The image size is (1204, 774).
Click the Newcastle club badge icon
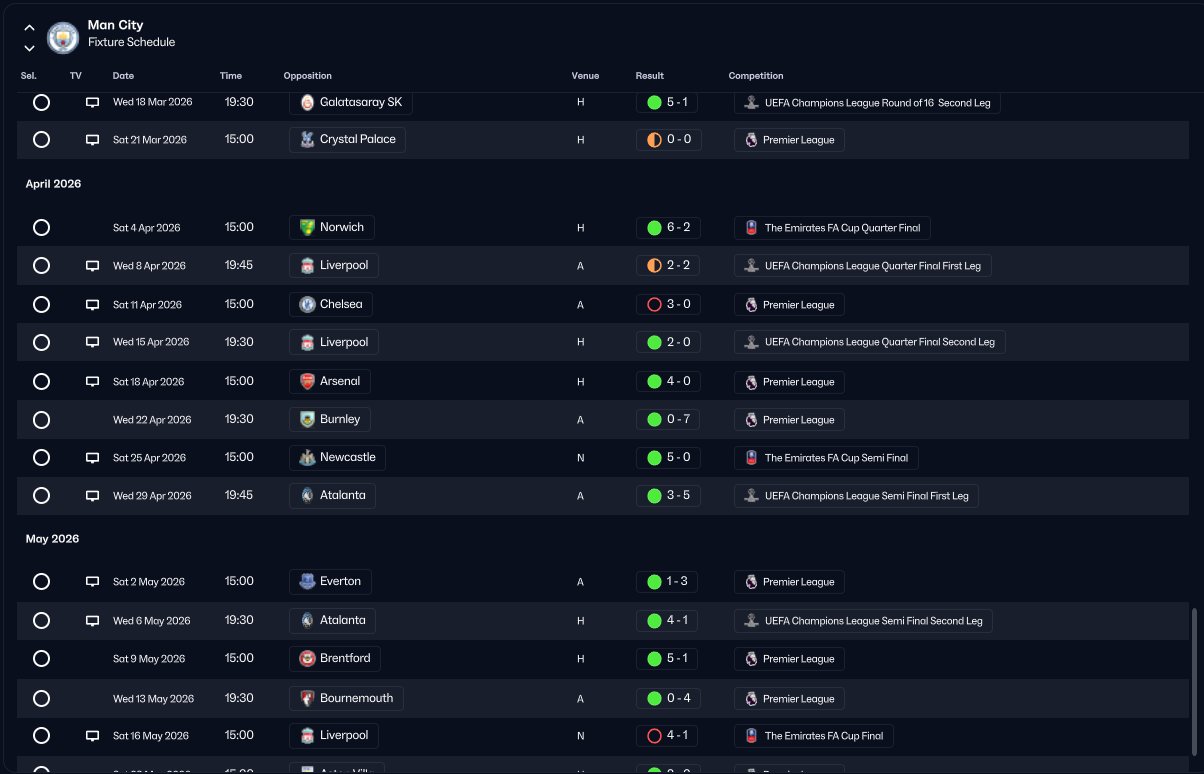tap(307, 458)
